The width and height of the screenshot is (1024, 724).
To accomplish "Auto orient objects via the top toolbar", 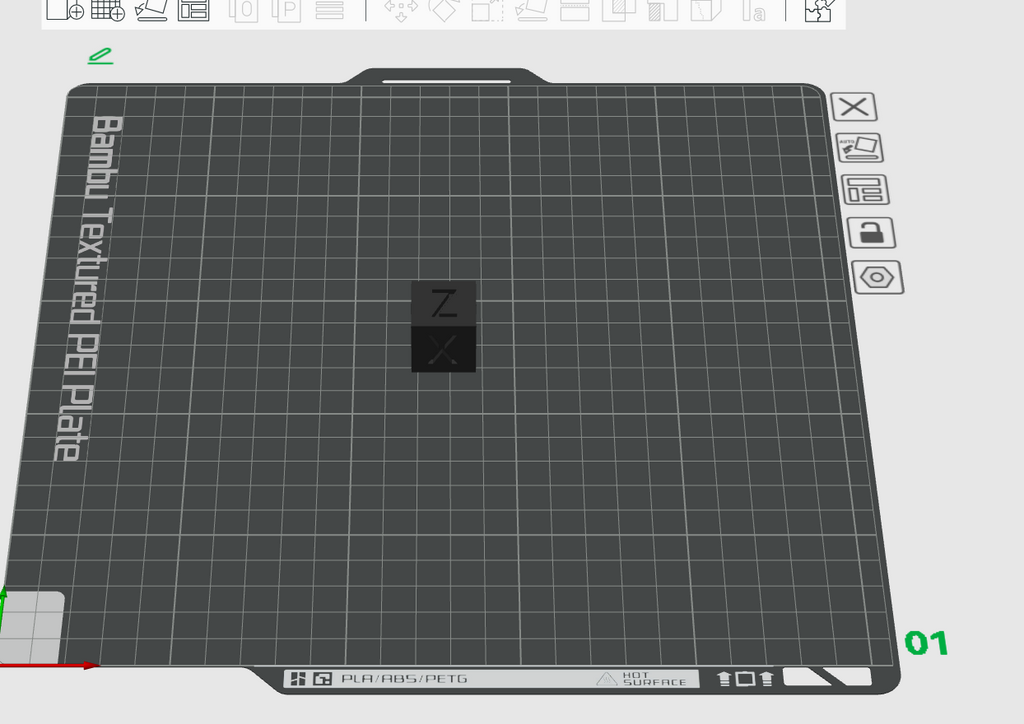I will pyautogui.click(x=152, y=9).
